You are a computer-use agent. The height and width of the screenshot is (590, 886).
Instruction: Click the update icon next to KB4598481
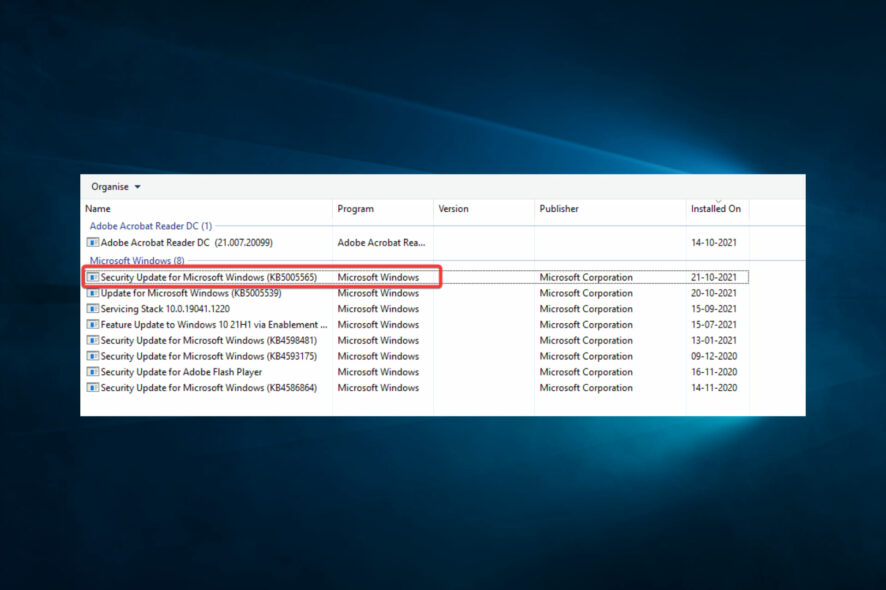click(93, 341)
